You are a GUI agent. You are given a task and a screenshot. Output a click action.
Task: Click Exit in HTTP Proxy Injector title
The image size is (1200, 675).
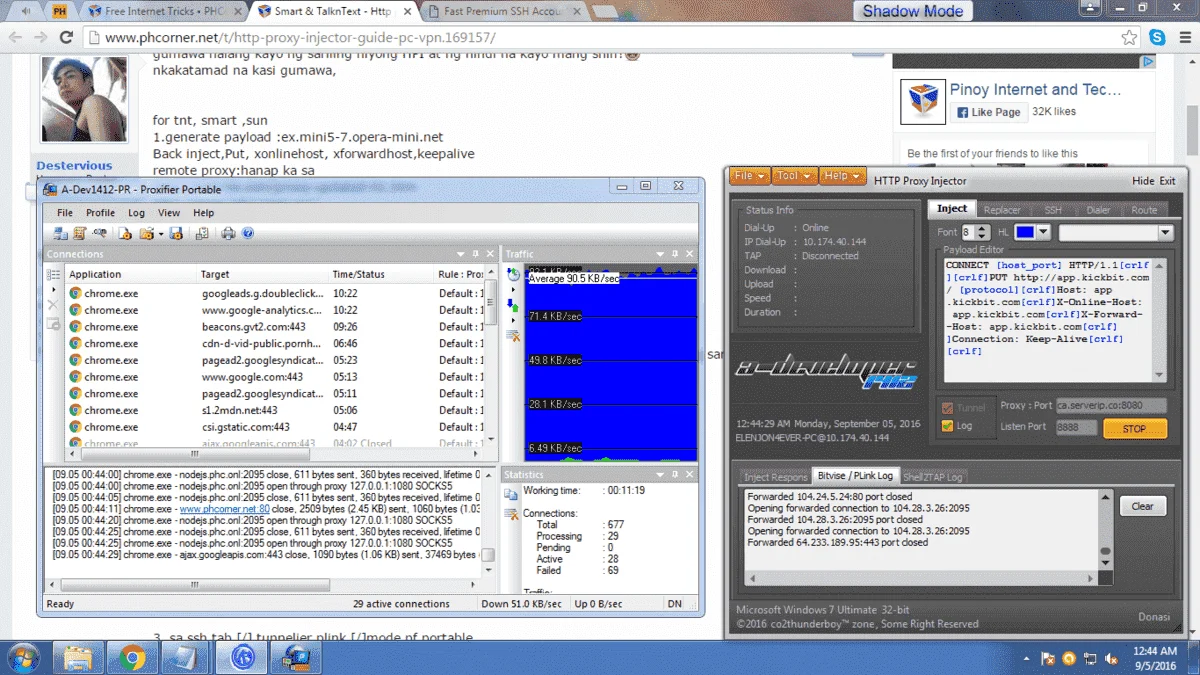tap(1167, 181)
